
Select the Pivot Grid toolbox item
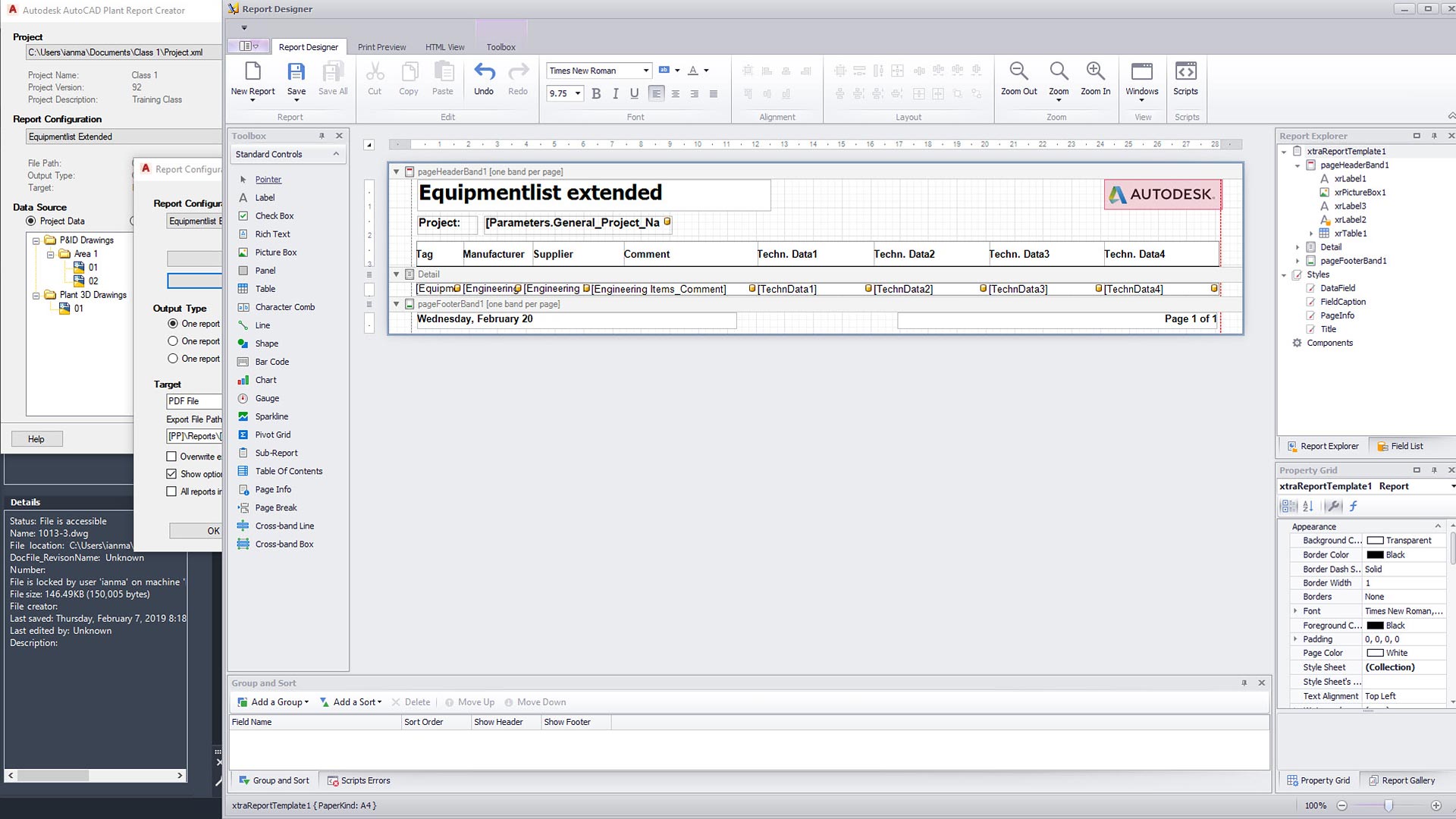272,435
